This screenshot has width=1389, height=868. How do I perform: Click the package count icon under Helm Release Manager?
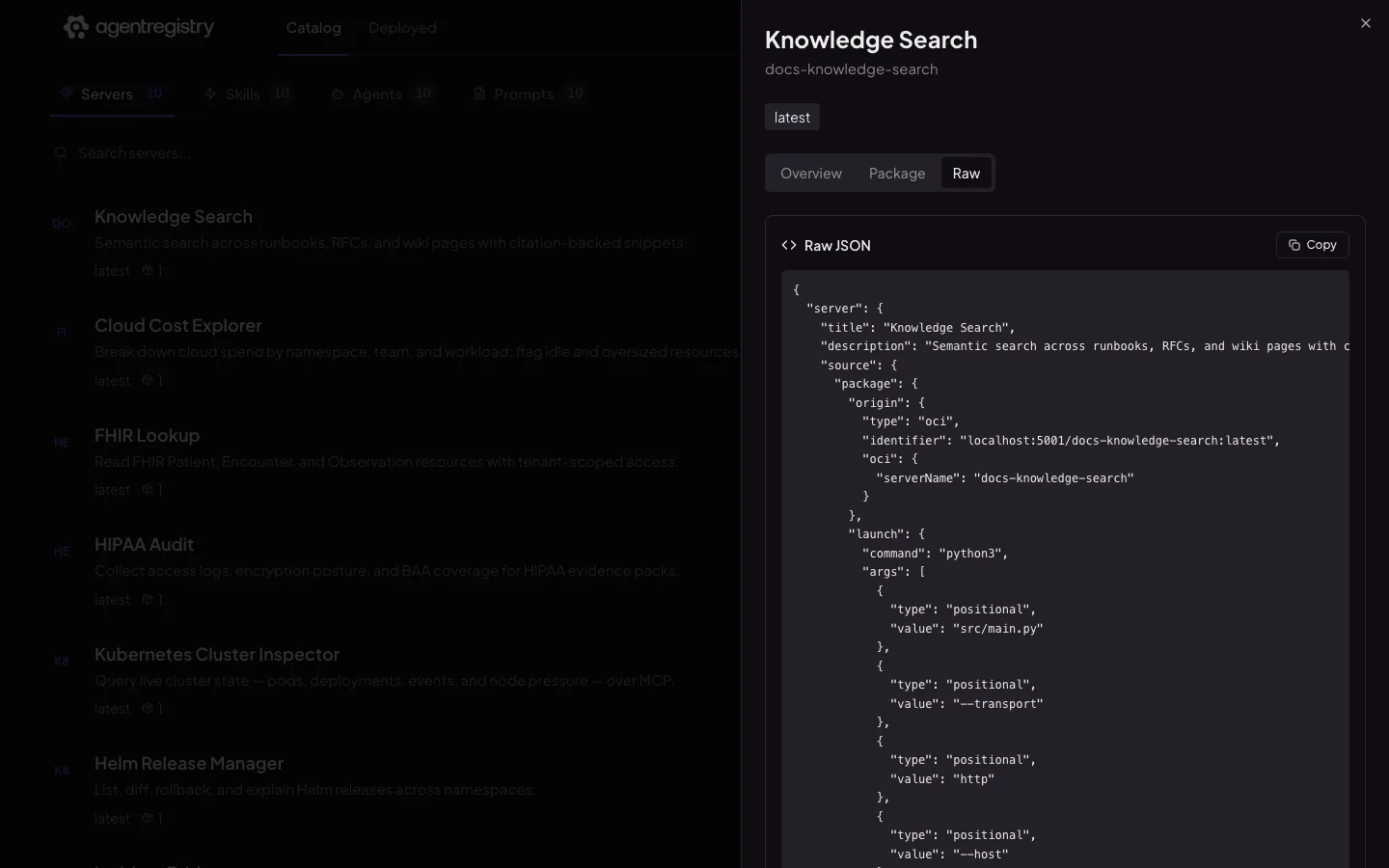coord(148,818)
